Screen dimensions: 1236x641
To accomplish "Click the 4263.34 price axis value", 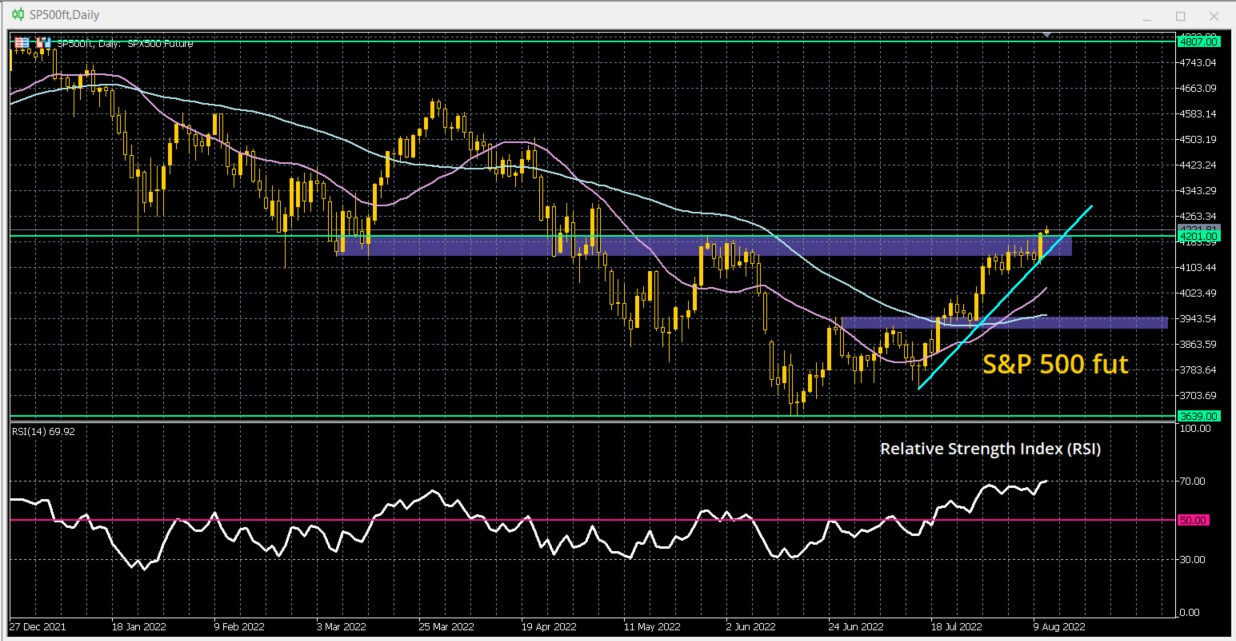I will tap(1197, 217).
